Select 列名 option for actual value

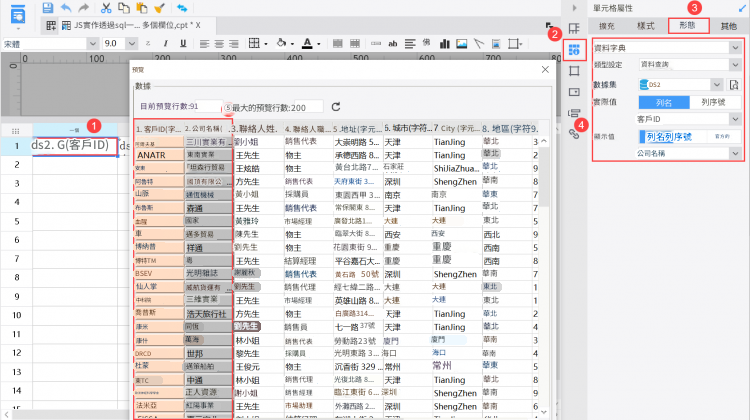point(664,102)
